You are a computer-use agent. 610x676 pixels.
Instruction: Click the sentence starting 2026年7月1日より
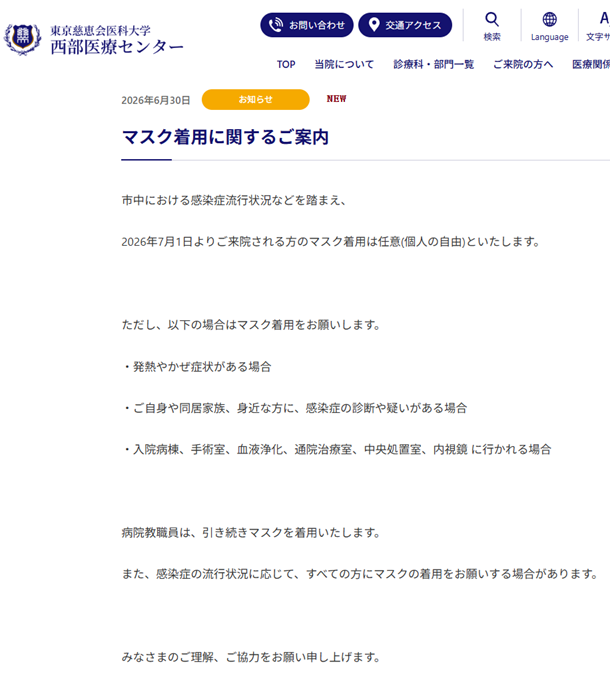(x=331, y=242)
